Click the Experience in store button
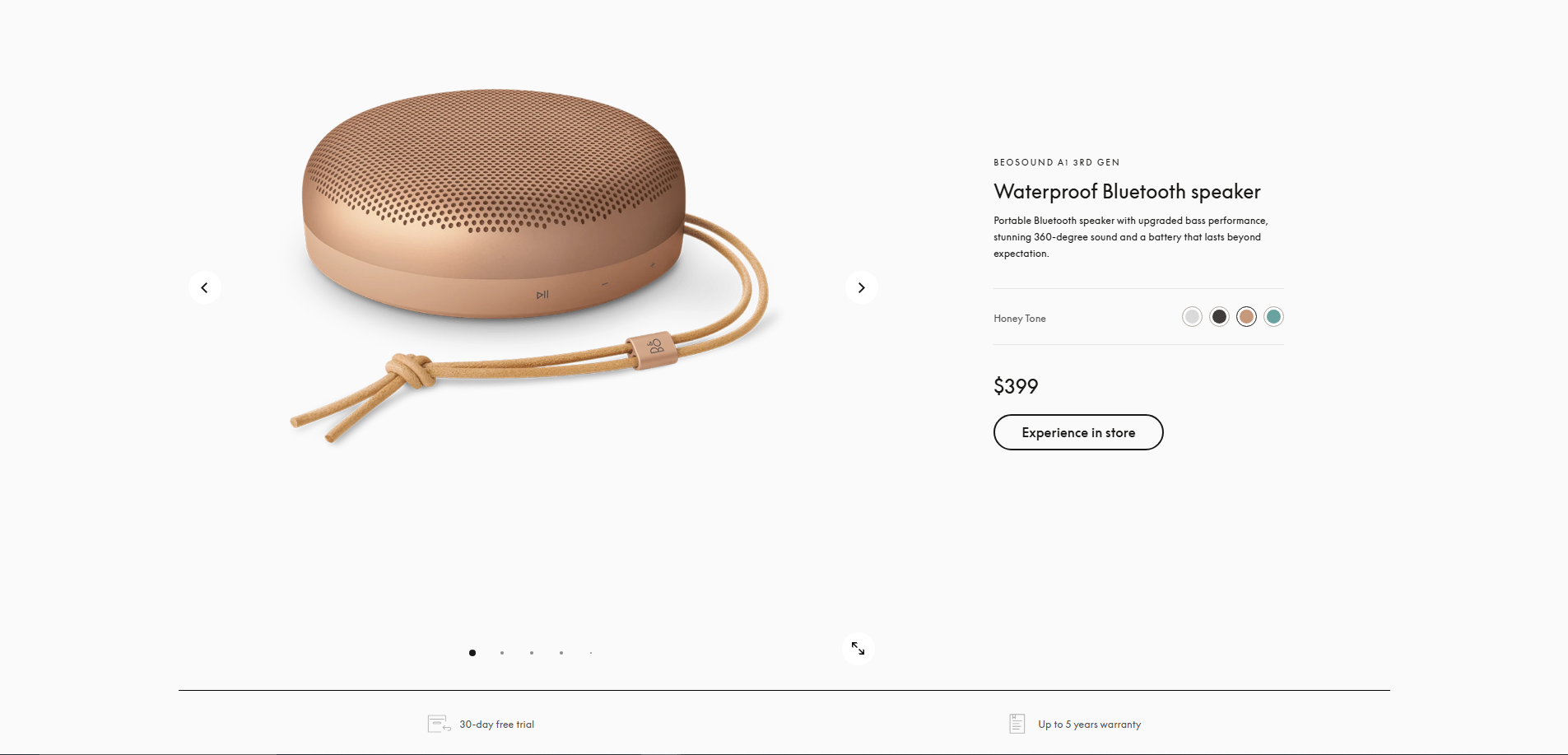The height and width of the screenshot is (755, 1568). (1078, 432)
